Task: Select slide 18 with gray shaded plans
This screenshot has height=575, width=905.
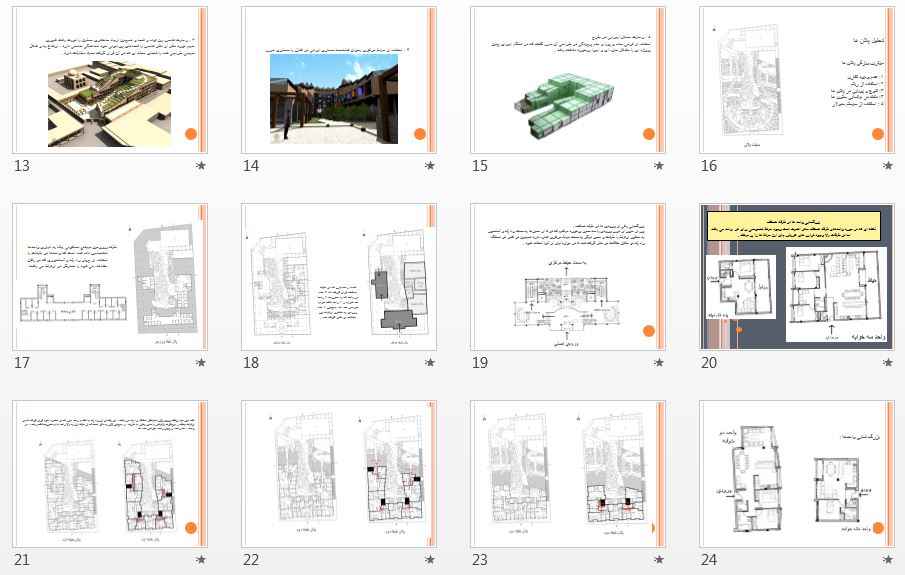Action: tap(339, 277)
